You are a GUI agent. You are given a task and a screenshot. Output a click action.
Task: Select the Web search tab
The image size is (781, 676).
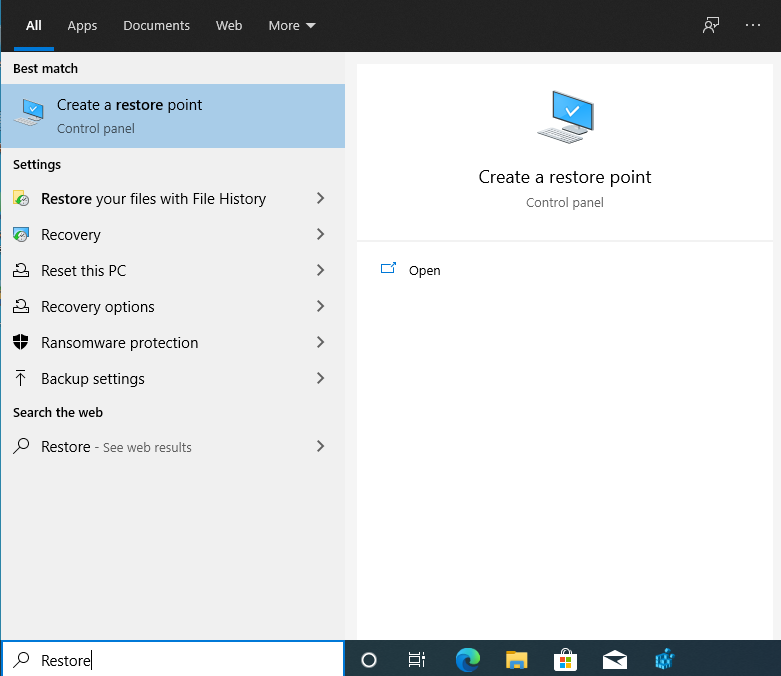(x=229, y=25)
